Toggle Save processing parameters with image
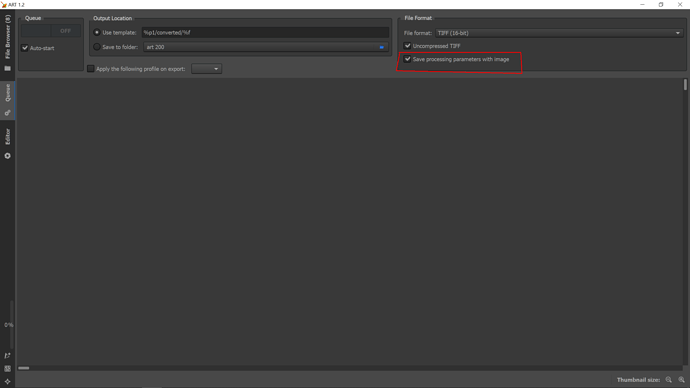Image resolution: width=690 pixels, height=388 pixels. (x=407, y=59)
